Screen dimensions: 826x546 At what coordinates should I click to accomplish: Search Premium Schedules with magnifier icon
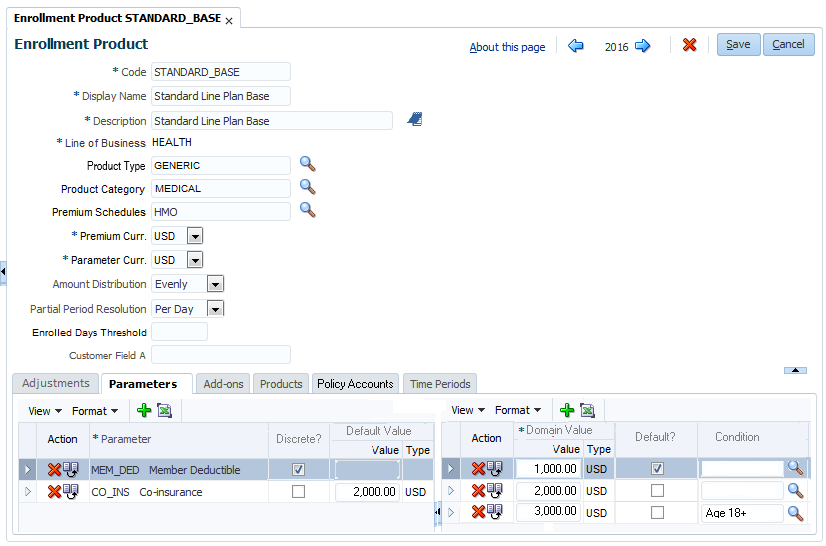pyautogui.click(x=308, y=210)
